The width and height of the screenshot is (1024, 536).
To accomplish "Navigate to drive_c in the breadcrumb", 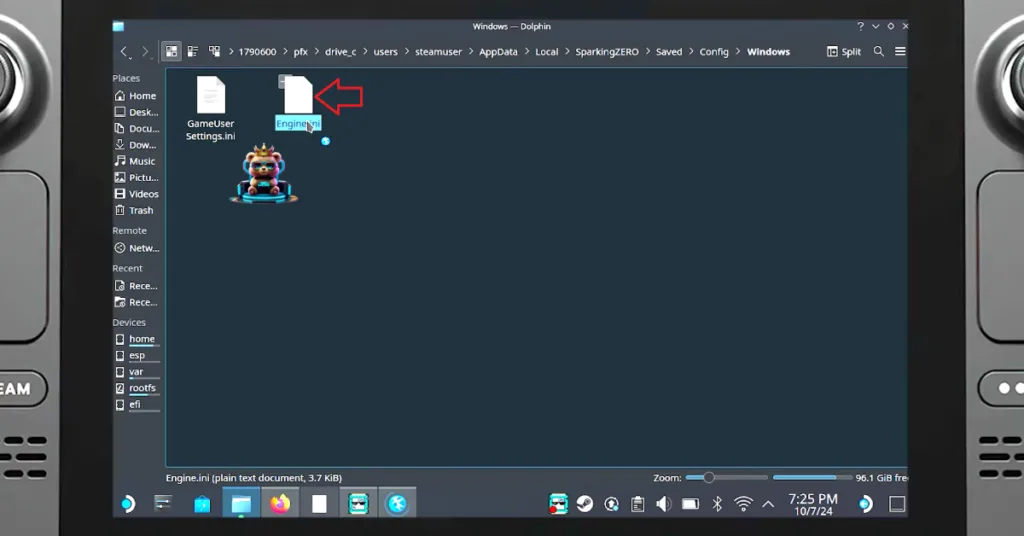I will [x=341, y=52].
